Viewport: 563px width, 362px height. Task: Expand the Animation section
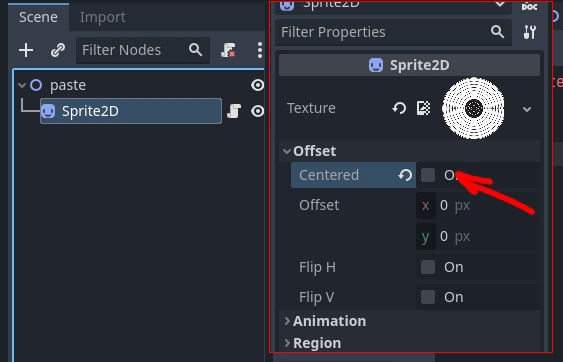click(x=287, y=321)
